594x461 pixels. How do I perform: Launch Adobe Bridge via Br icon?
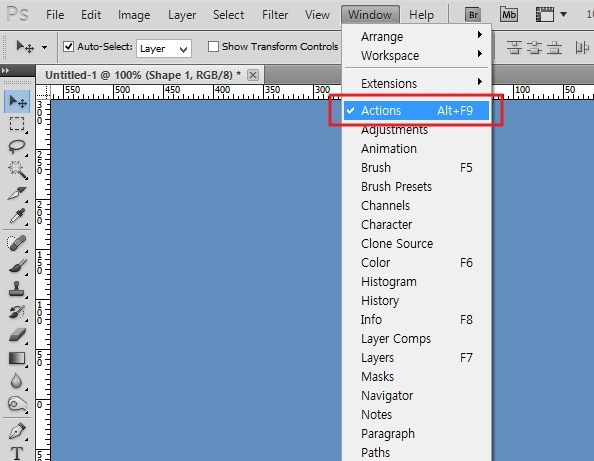coord(473,15)
